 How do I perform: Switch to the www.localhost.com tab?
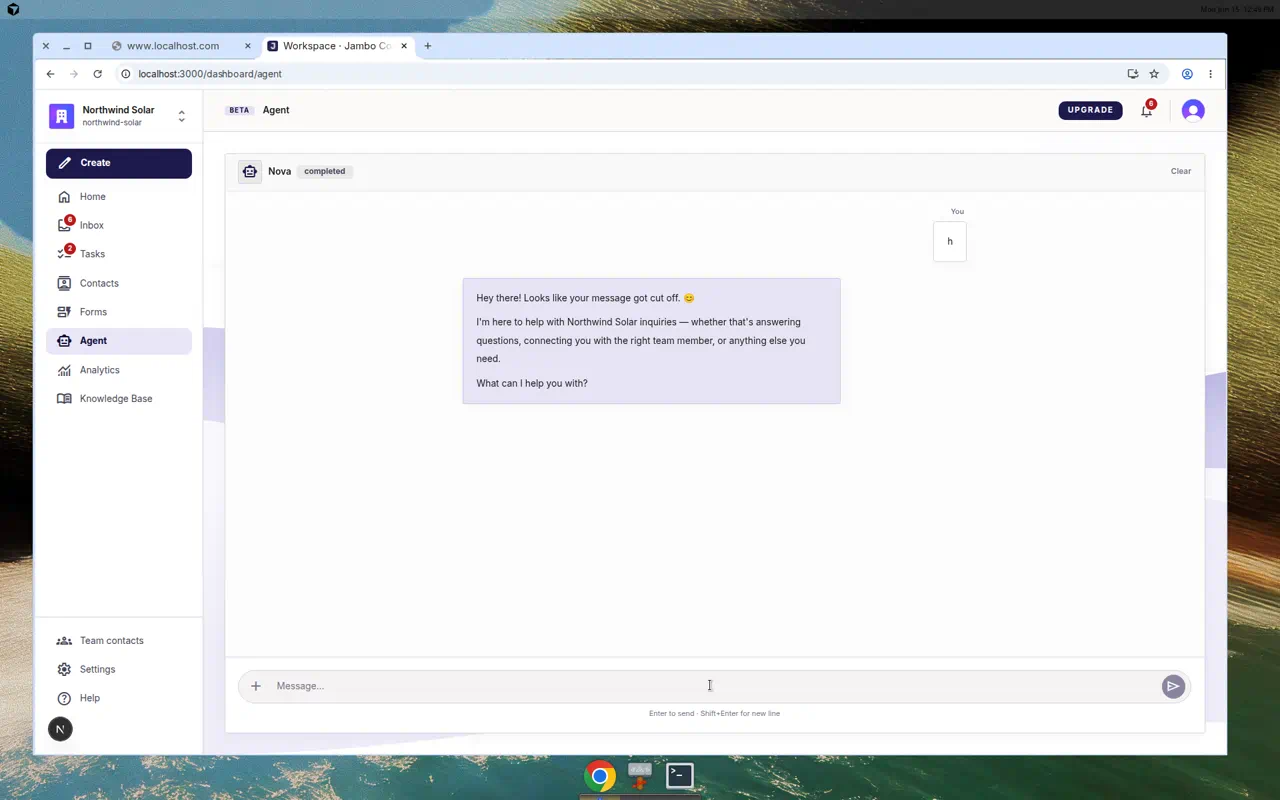click(x=180, y=46)
